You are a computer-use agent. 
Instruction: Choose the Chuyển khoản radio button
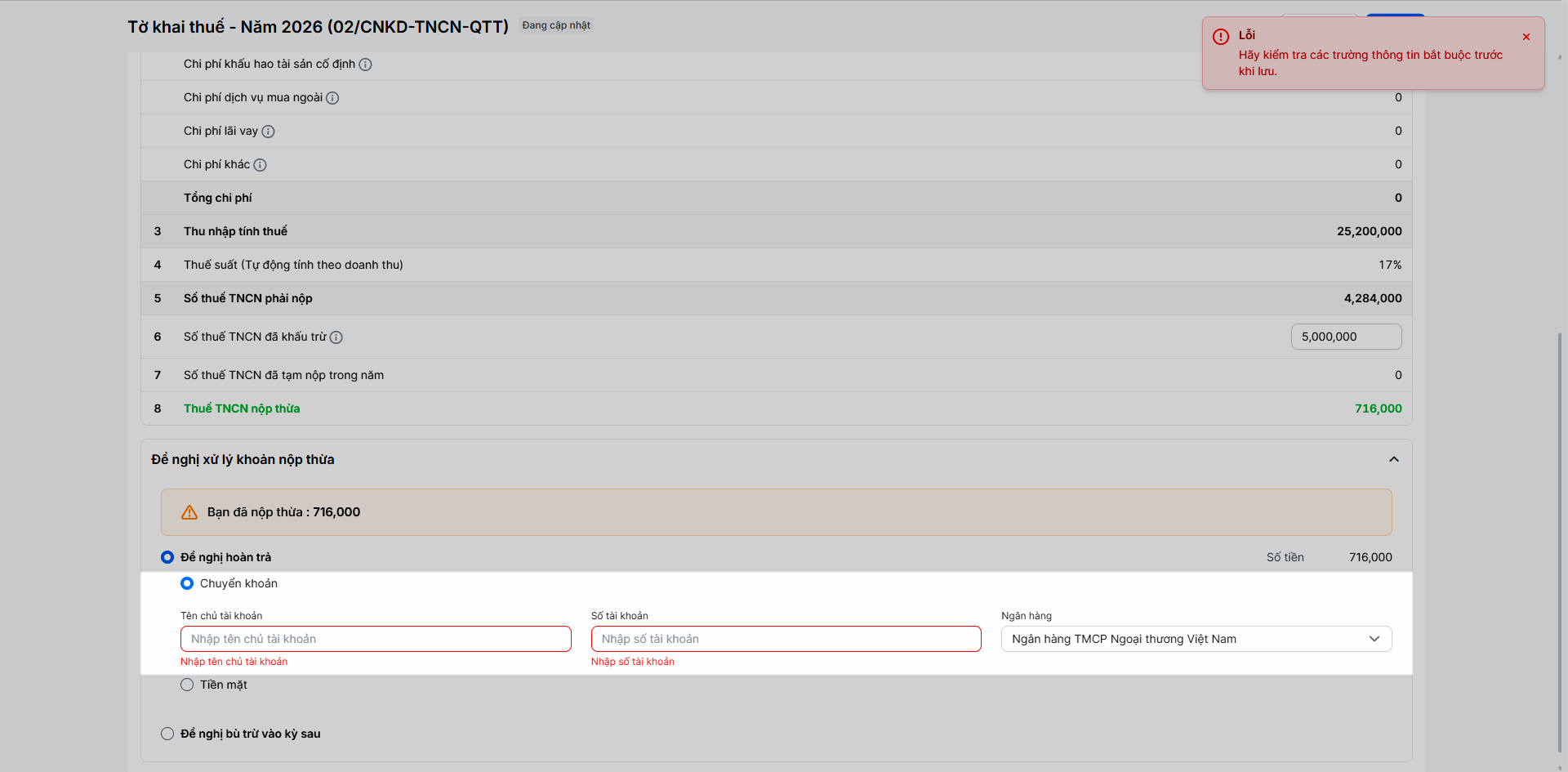pos(187,583)
